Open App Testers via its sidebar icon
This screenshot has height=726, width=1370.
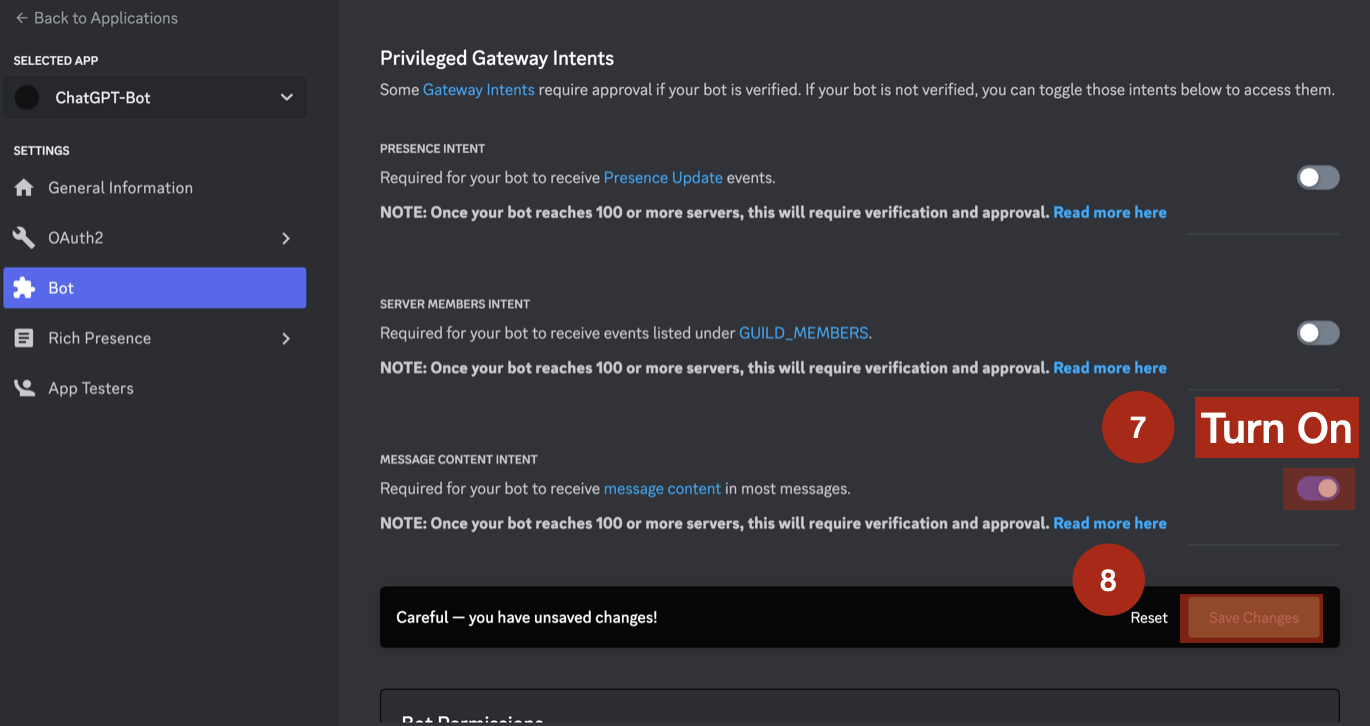pyautogui.click(x=24, y=387)
